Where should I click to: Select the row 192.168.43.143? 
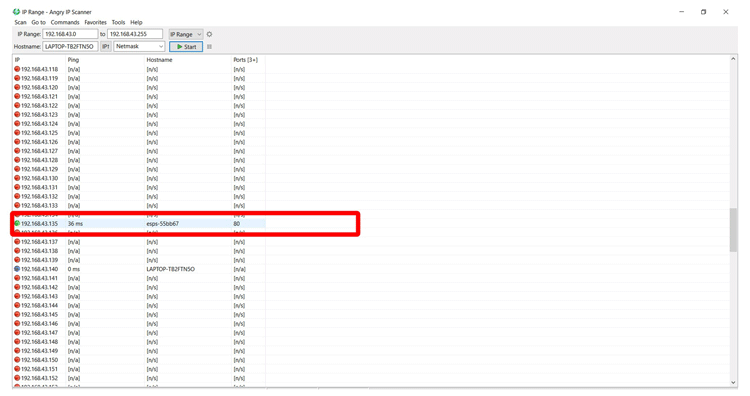[x=139, y=296]
